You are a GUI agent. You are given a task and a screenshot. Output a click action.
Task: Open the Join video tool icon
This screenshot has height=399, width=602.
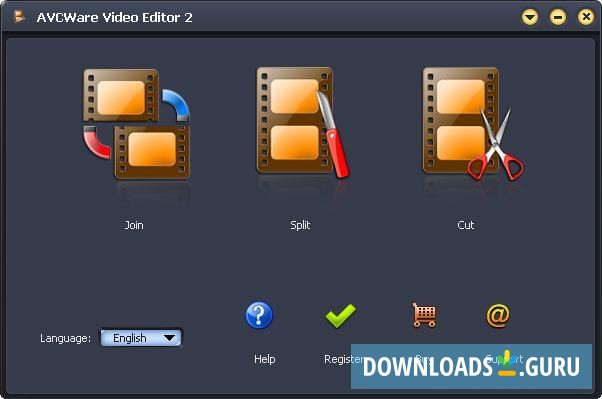[137, 124]
